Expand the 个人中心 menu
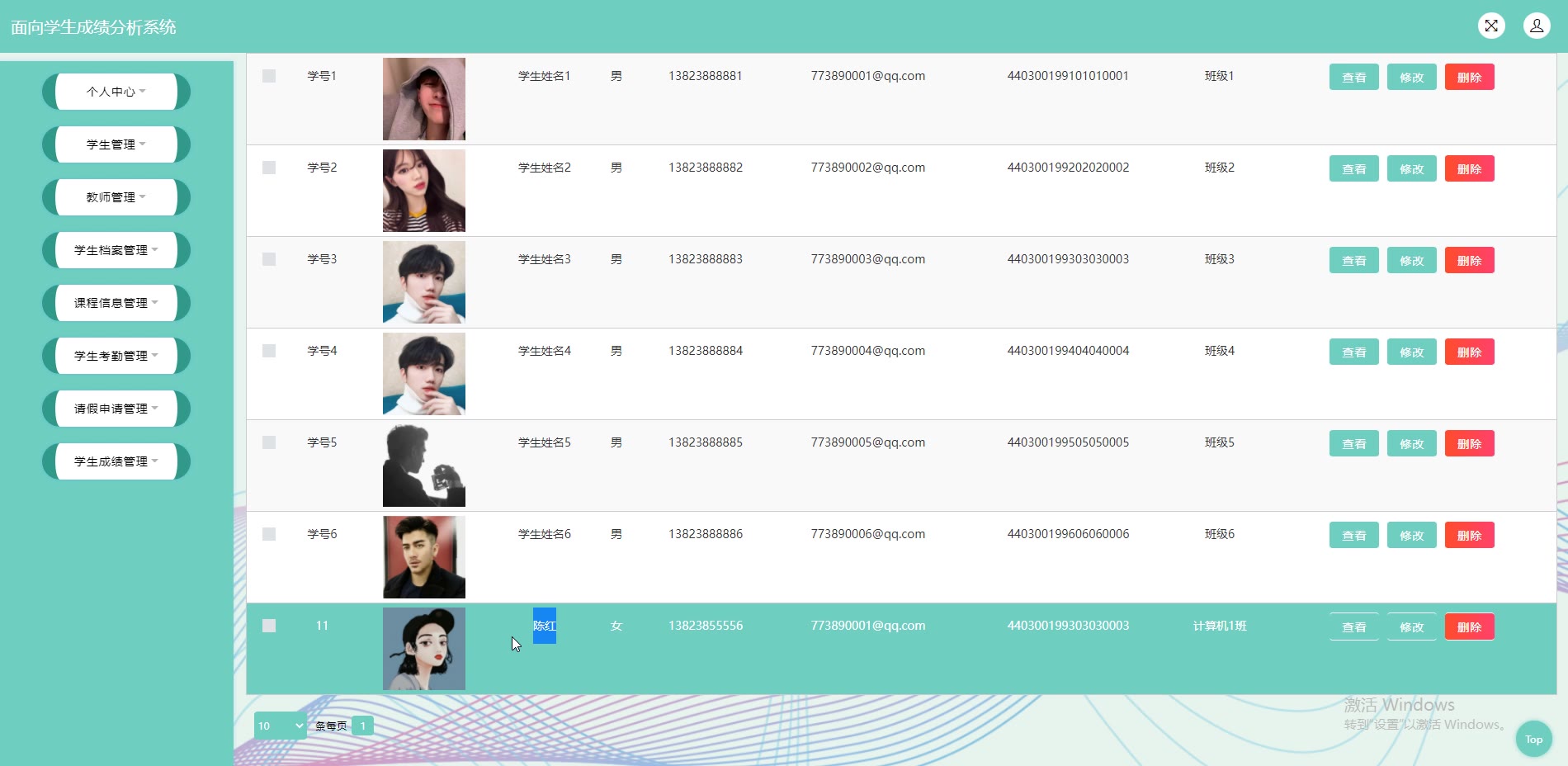The height and width of the screenshot is (766, 1568). pyautogui.click(x=116, y=92)
